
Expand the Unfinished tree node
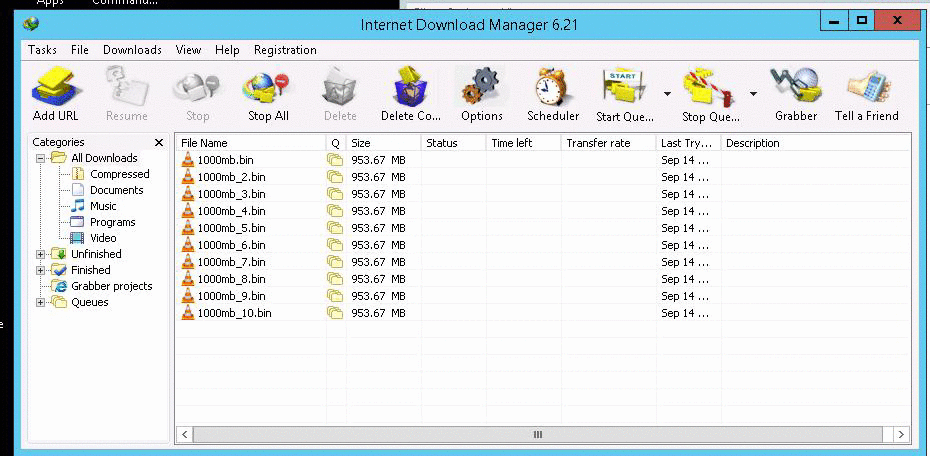tap(40, 254)
